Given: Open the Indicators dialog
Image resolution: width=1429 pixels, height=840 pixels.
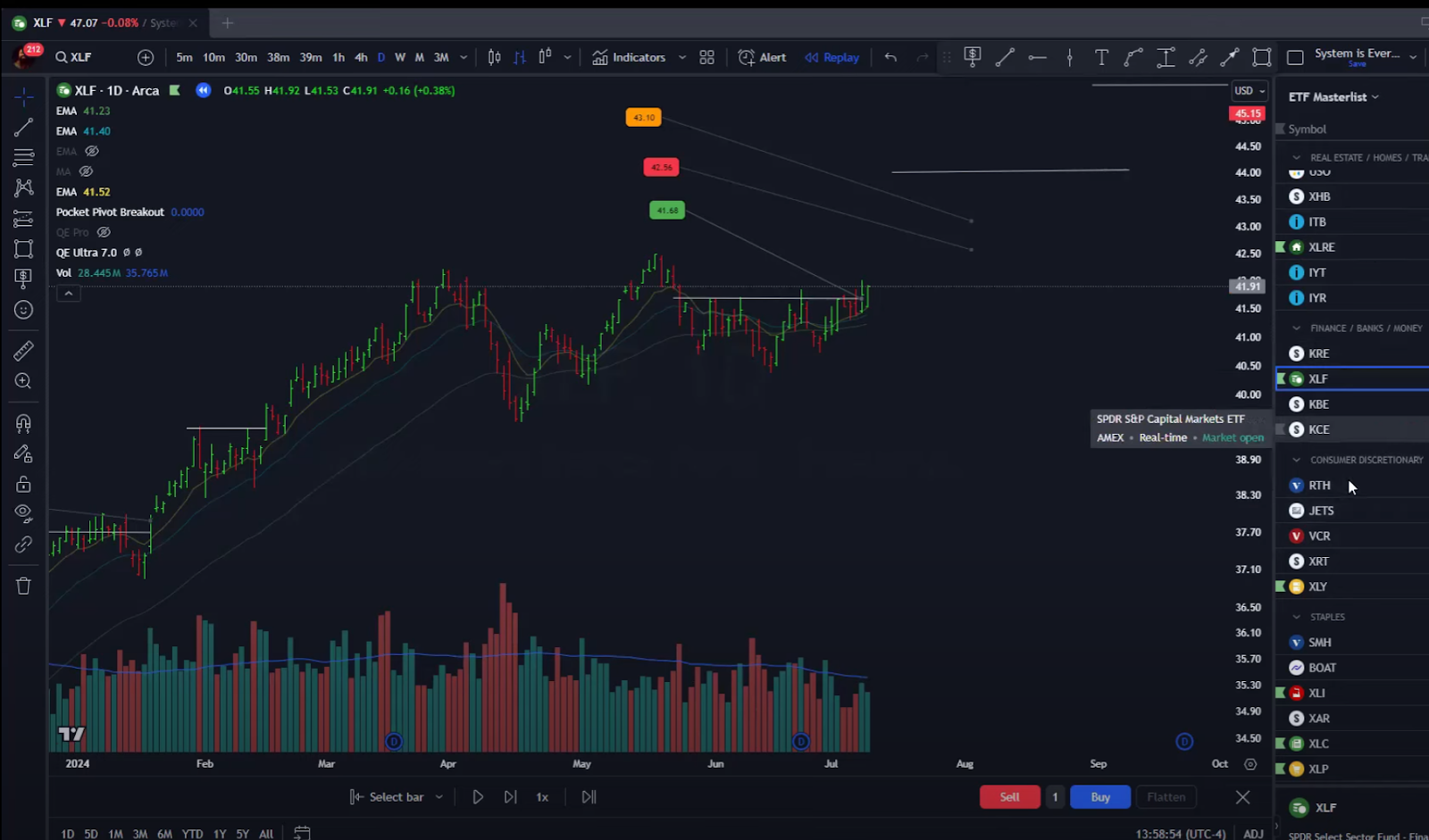Looking at the screenshot, I should (629, 57).
